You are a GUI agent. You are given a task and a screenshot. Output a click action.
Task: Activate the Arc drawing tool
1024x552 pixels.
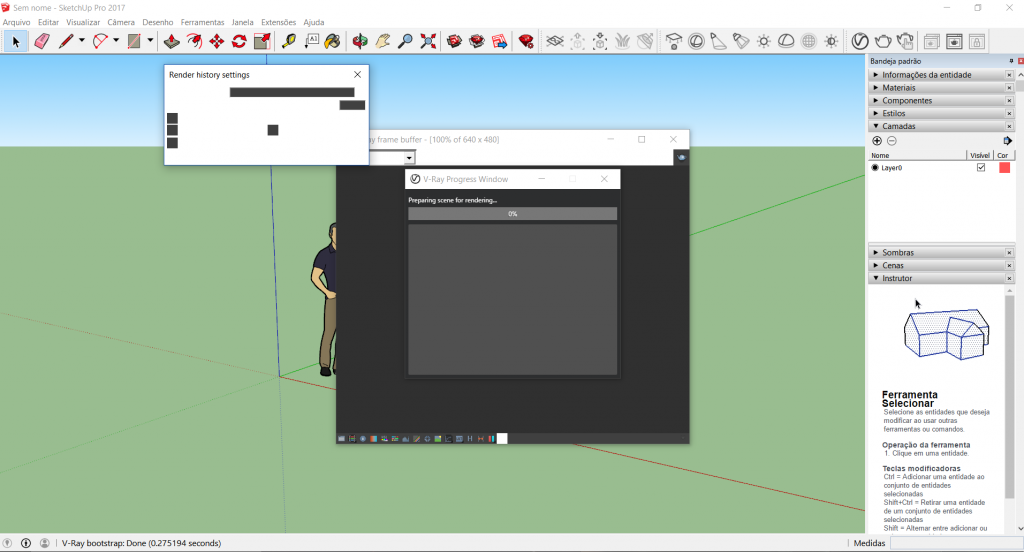click(x=100, y=42)
